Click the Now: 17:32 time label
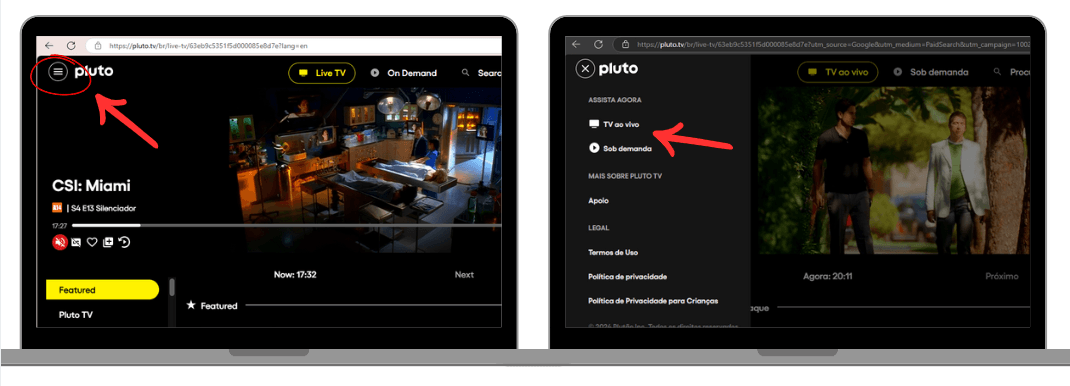 [295, 275]
